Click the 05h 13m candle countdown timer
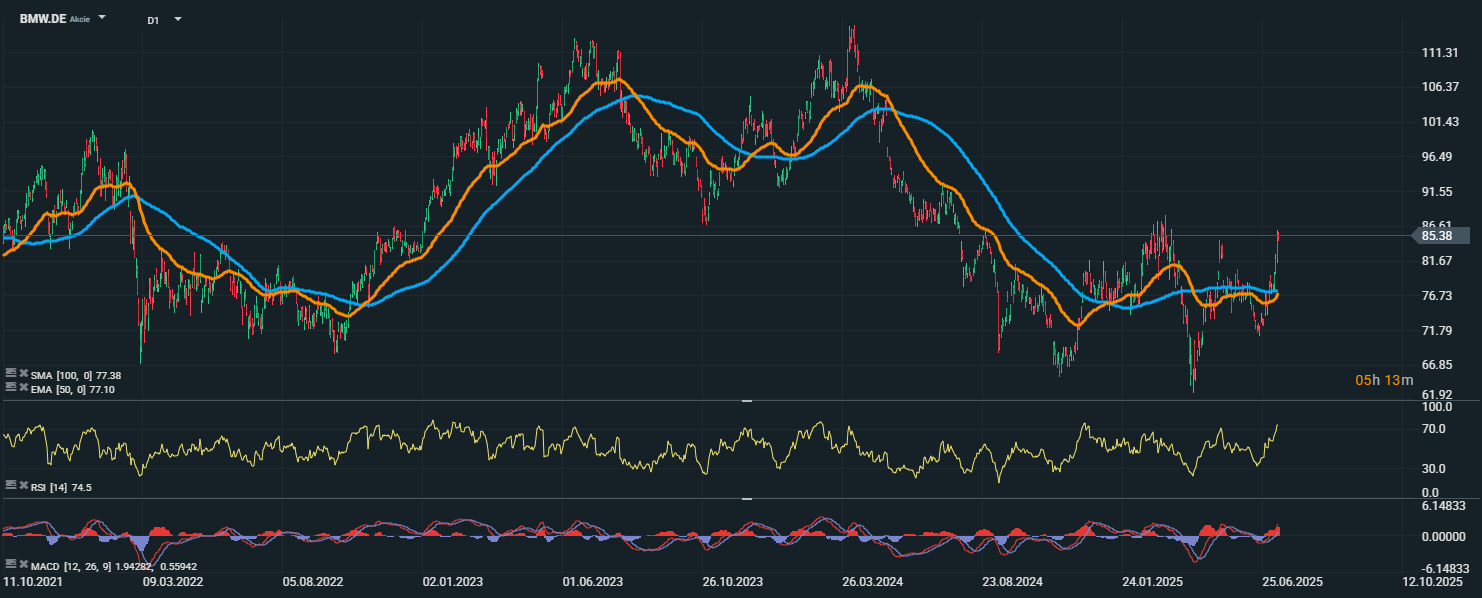Image resolution: width=1482 pixels, height=598 pixels. (x=1385, y=380)
